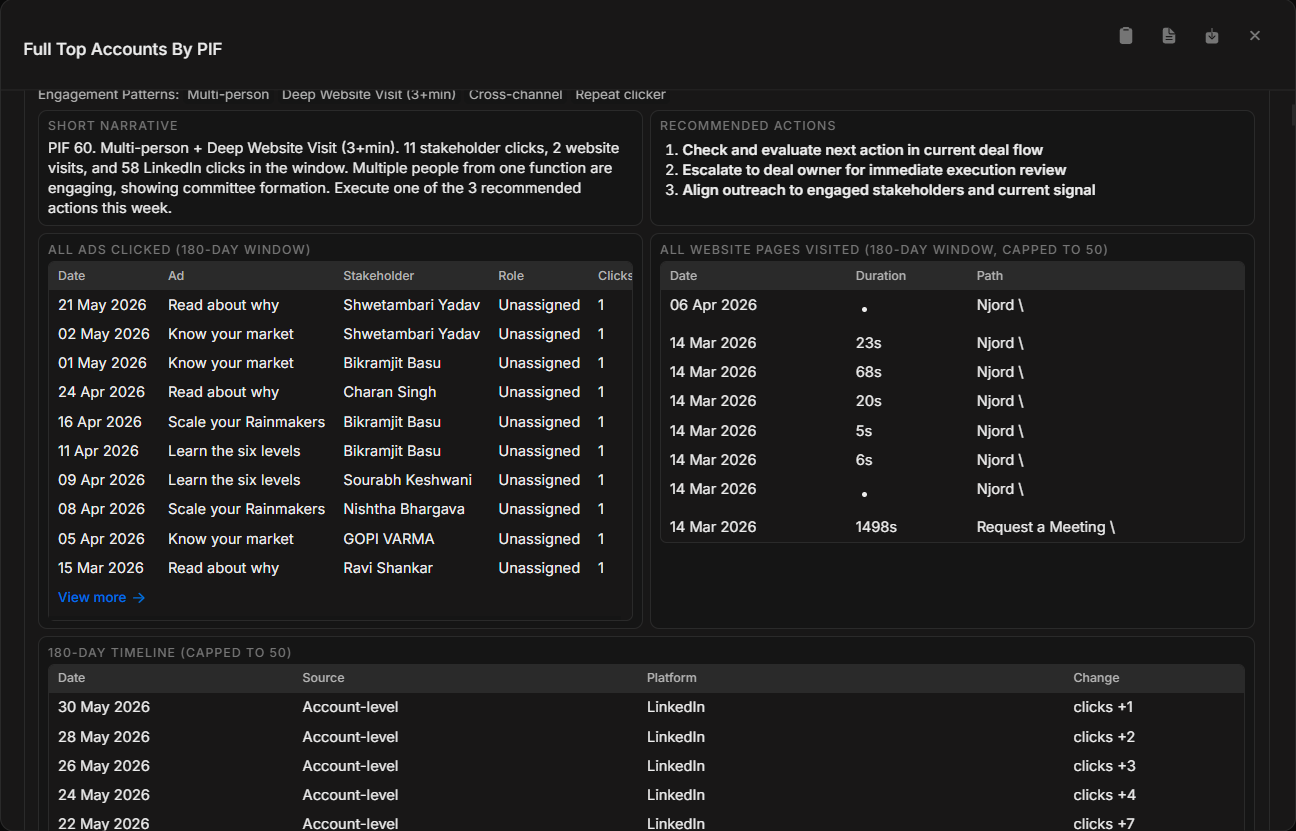Select stakeholder Charan Singh
This screenshot has width=1296, height=831.
390,392
